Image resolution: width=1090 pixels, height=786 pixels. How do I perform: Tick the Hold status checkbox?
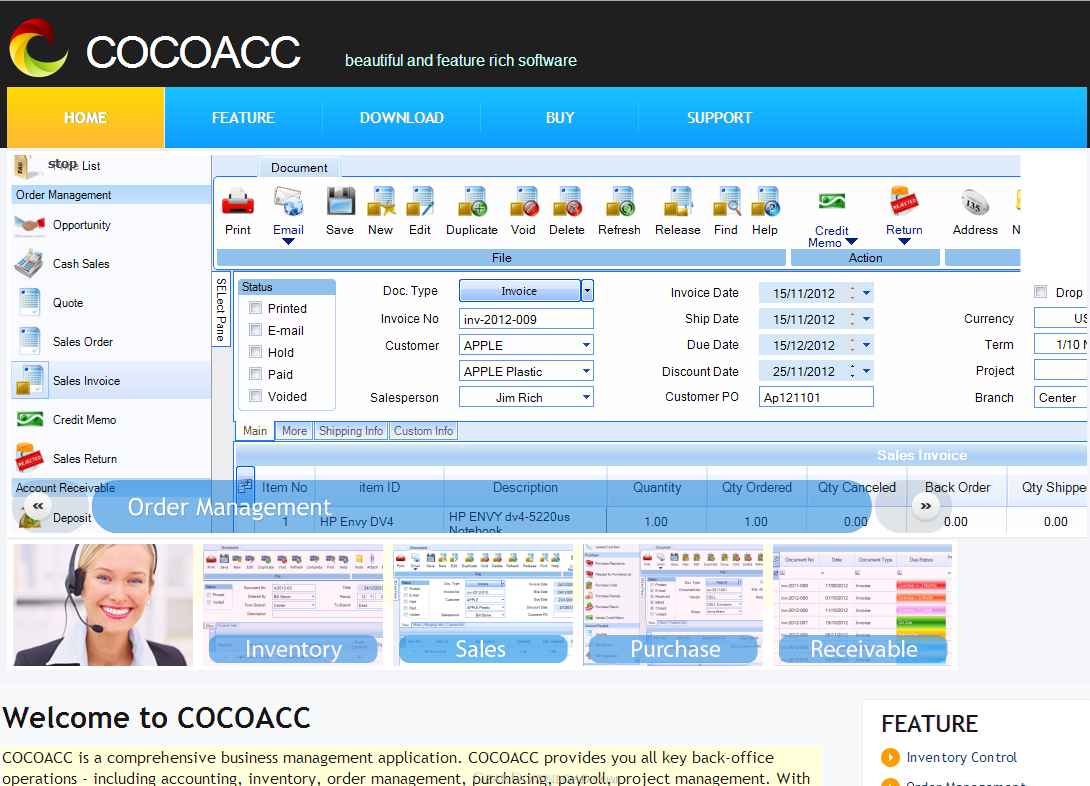click(256, 352)
